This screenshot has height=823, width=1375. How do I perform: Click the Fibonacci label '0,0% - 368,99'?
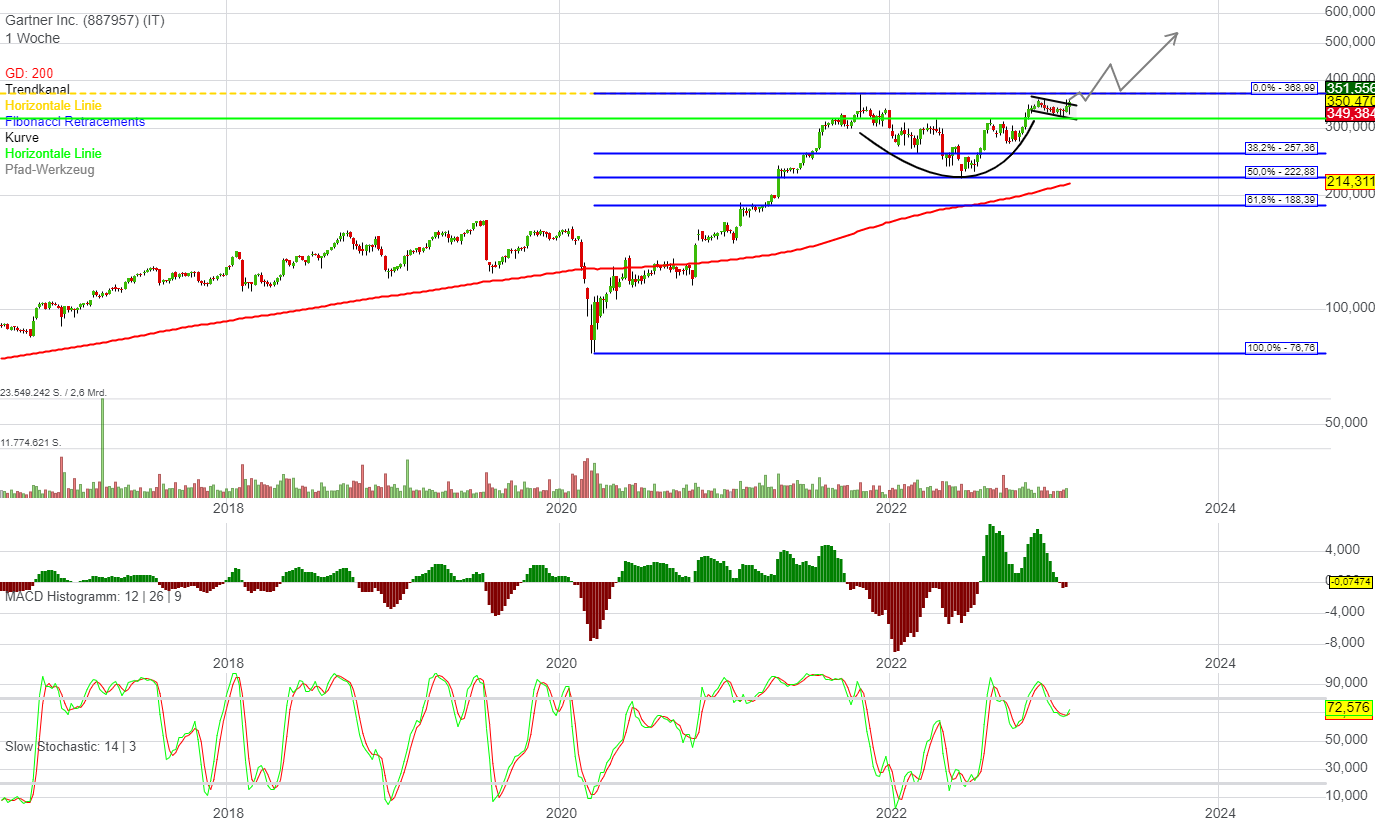[x=1285, y=88]
